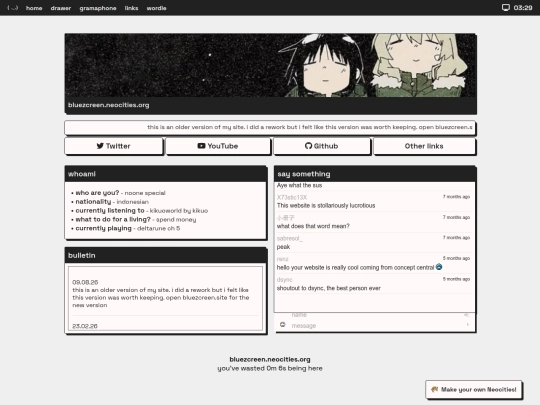540x405 pixels.
Task: Click the Neocities cat icon in banner
Action: coord(434,389)
